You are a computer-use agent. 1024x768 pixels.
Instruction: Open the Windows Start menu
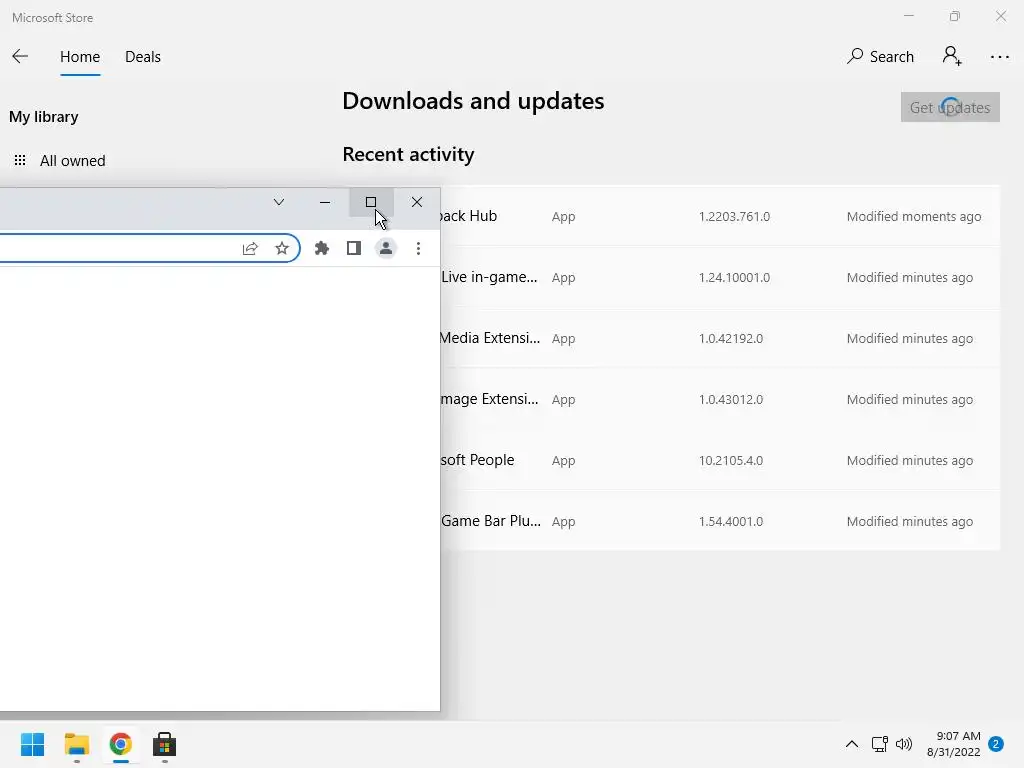click(x=32, y=744)
